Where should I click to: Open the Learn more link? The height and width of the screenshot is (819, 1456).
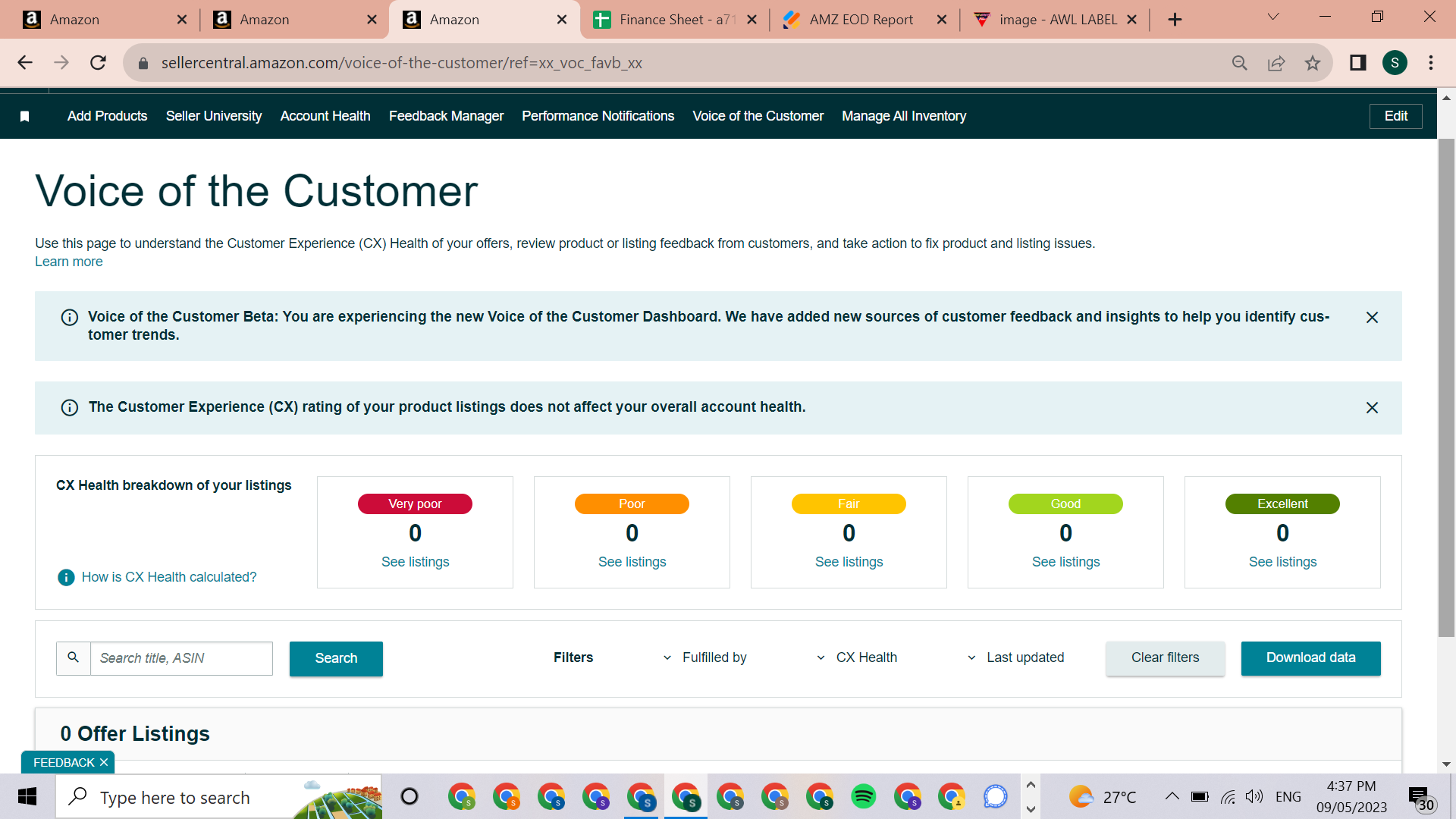(68, 262)
